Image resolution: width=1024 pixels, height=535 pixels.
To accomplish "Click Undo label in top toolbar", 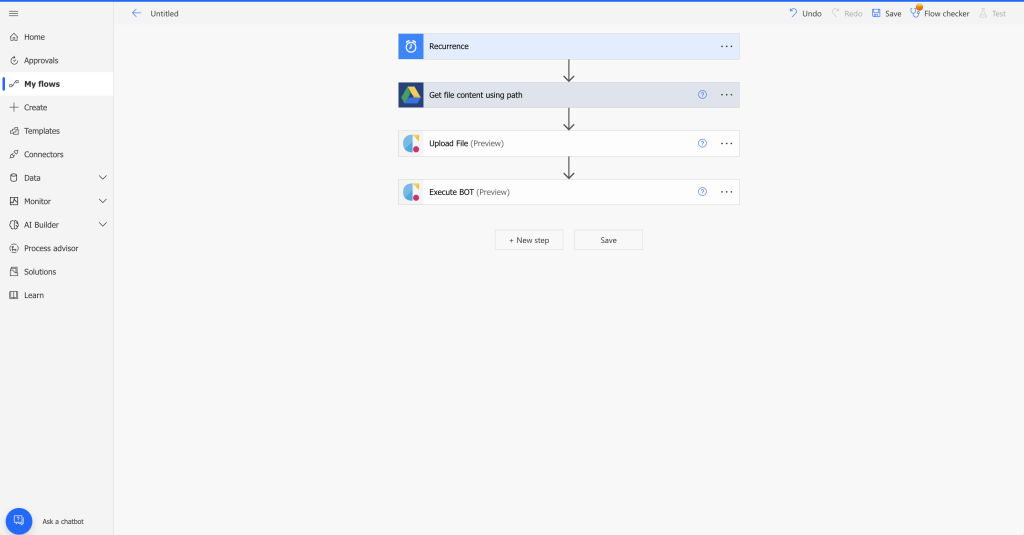I will (x=812, y=14).
